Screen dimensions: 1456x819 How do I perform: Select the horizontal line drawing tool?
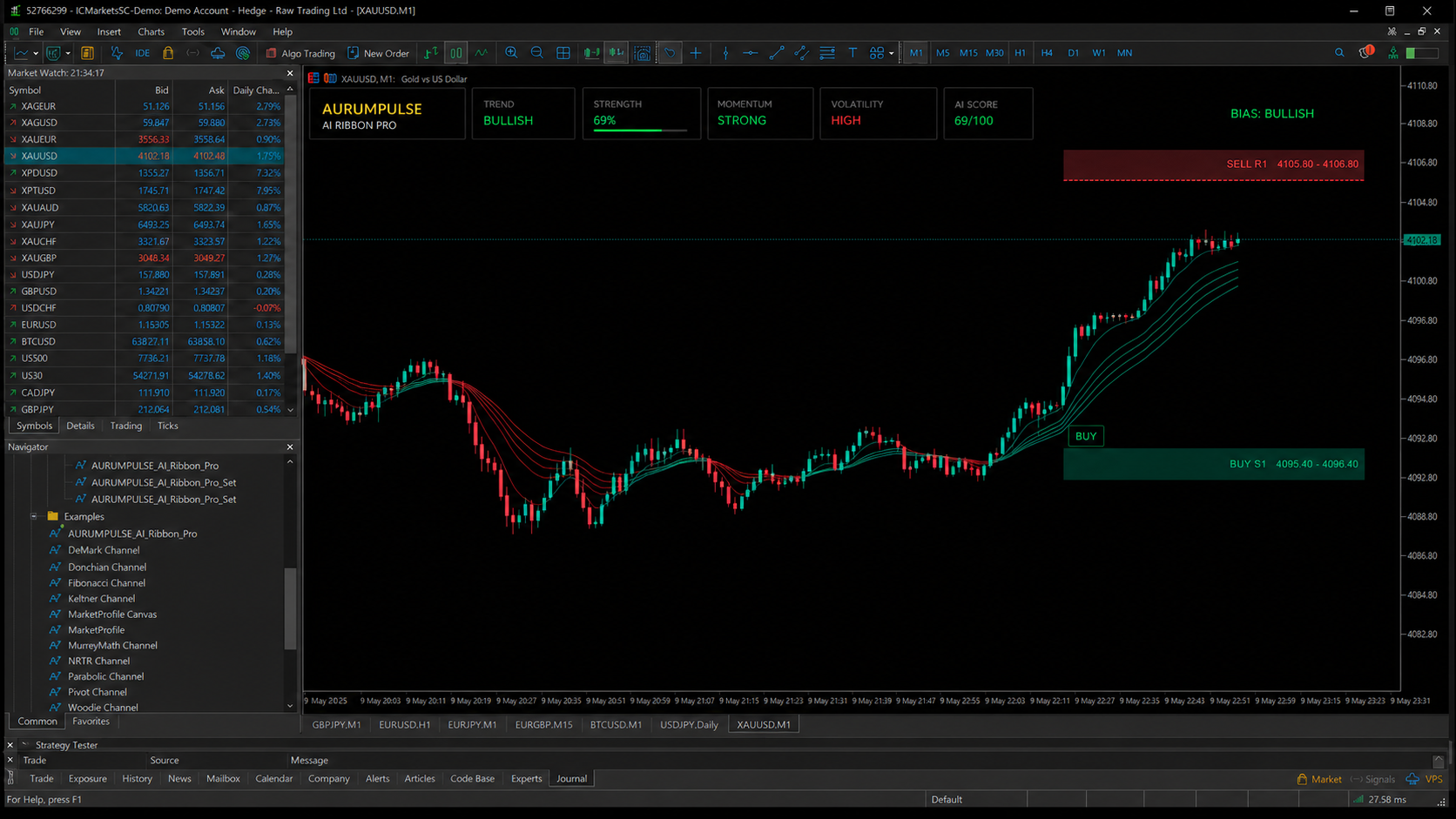[750, 53]
